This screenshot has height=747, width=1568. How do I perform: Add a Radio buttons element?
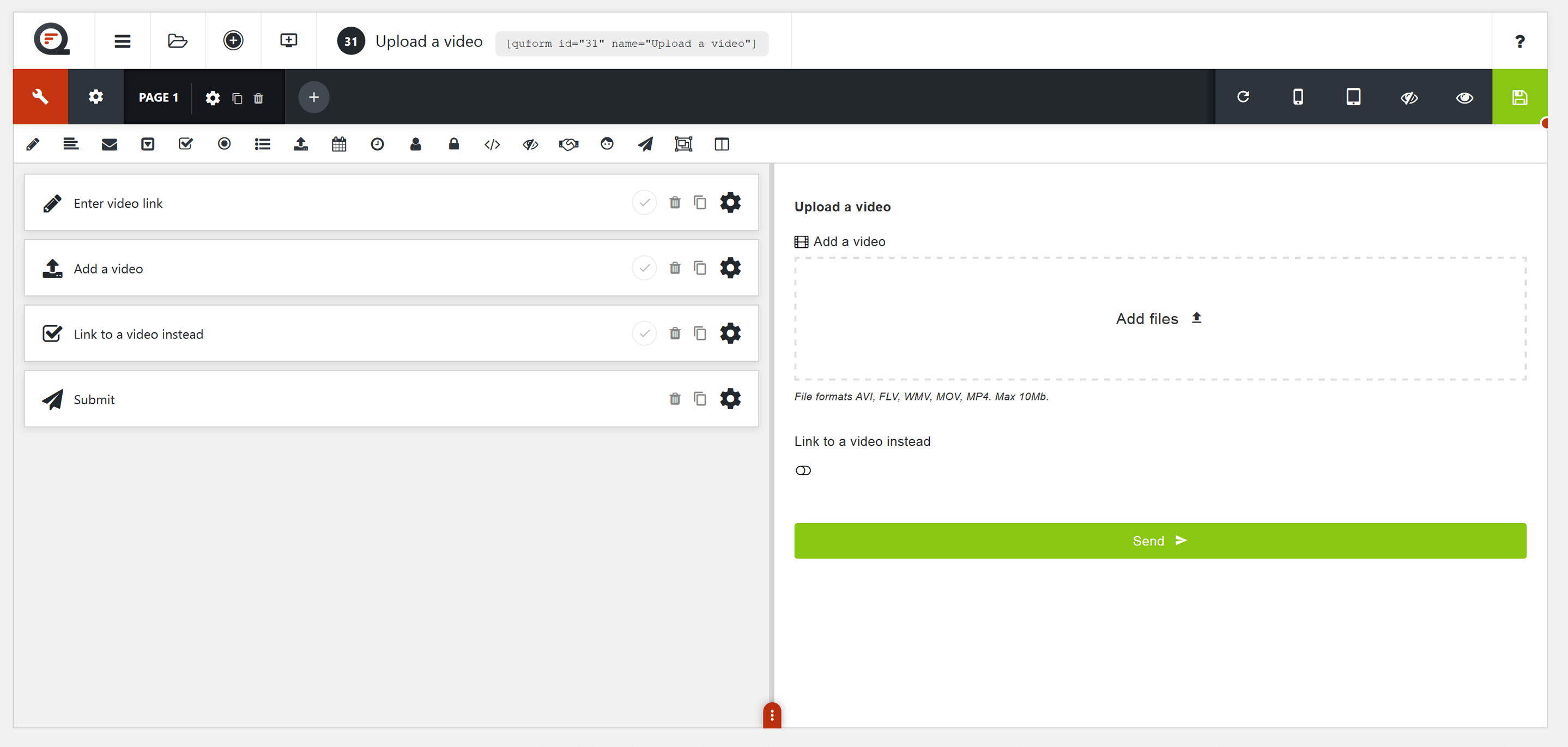click(x=225, y=144)
